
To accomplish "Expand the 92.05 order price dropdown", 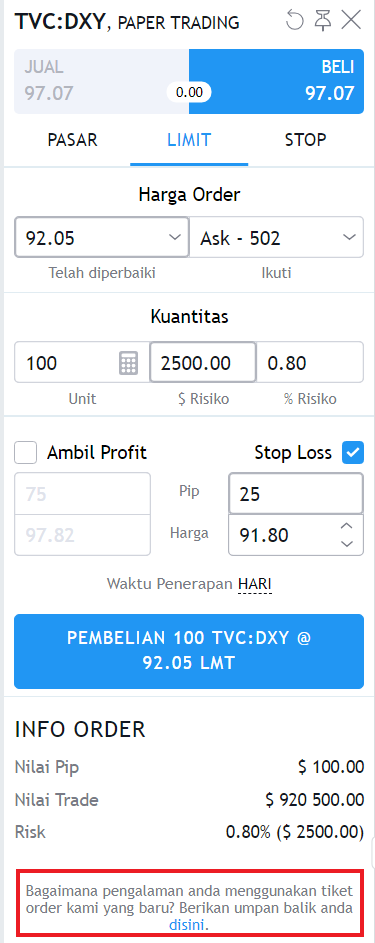I will tap(102, 238).
